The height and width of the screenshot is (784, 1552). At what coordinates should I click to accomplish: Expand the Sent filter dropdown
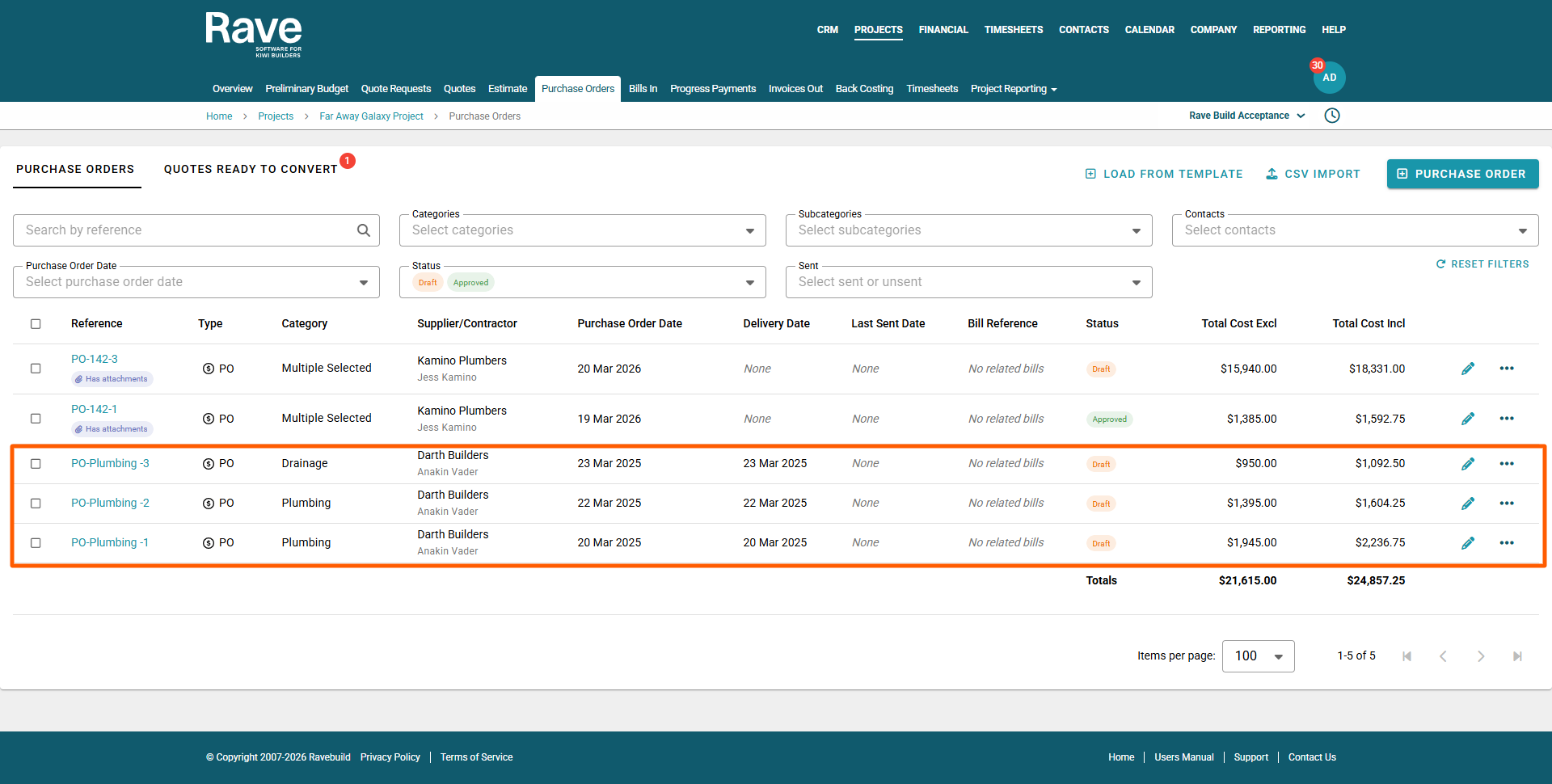[x=1136, y=283]
